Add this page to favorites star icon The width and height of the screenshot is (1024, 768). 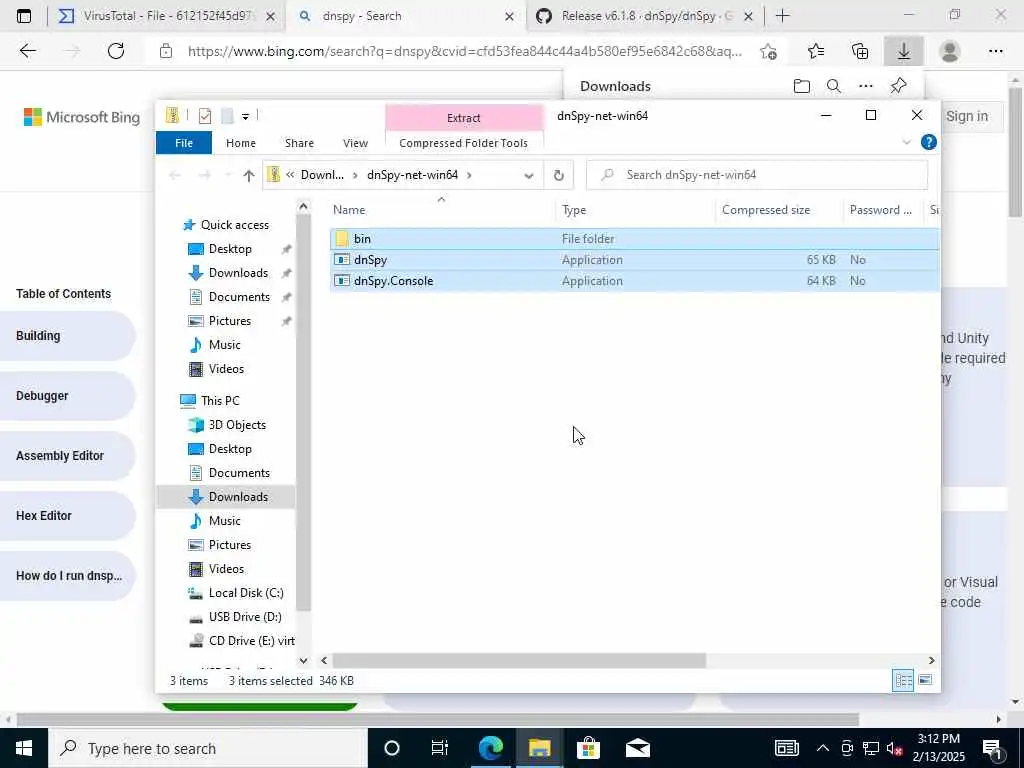tap(769, 51)
